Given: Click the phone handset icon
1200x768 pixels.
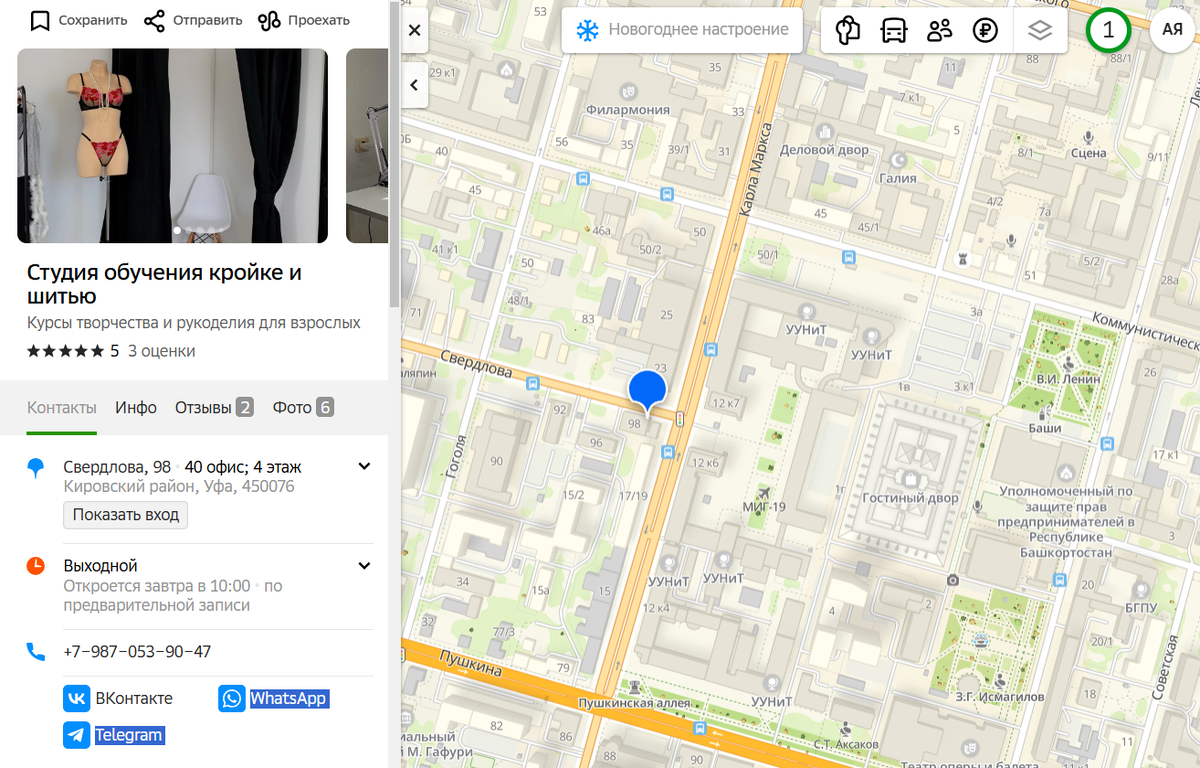Looking at the screenshot, I should [x=36, y=652].
